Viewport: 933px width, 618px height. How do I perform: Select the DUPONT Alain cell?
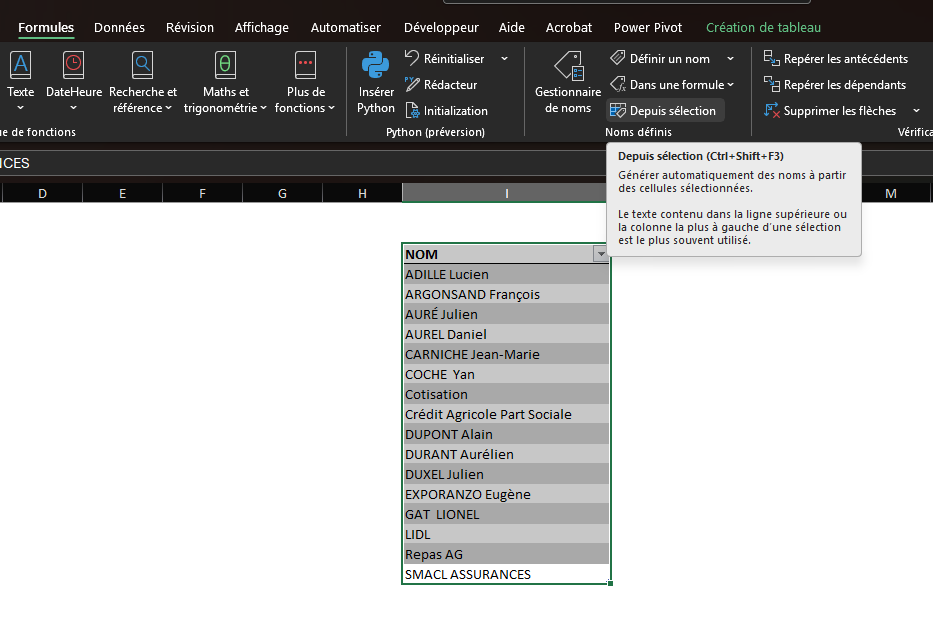point(505,434)
